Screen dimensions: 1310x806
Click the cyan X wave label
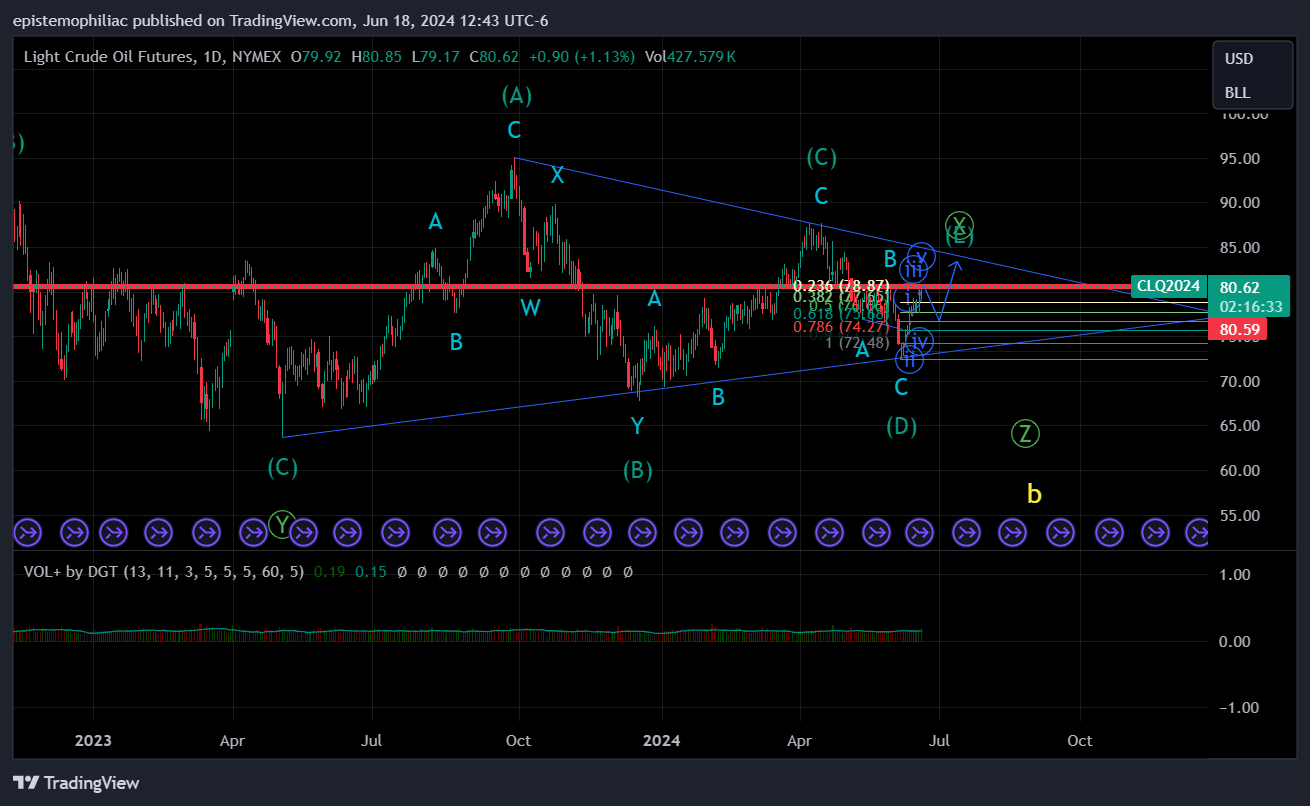tap(557, 175)
